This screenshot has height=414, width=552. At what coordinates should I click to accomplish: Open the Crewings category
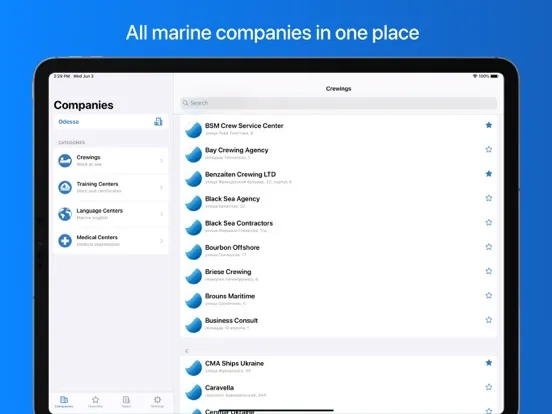111,161
